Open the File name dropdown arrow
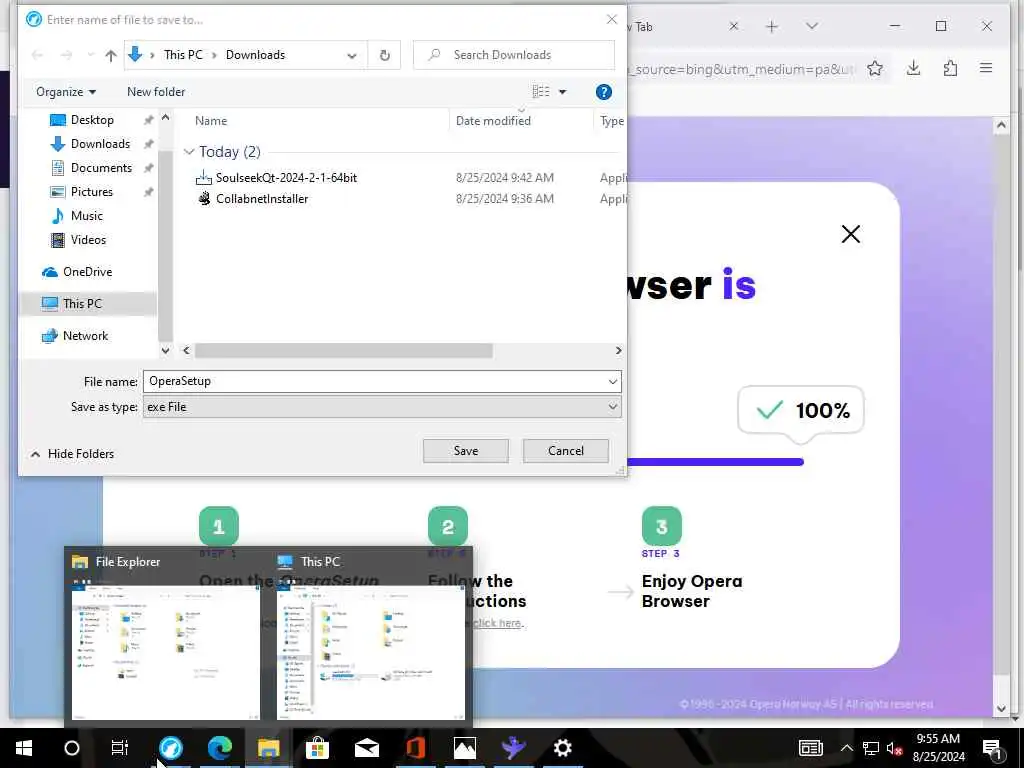 pos(613,381)
